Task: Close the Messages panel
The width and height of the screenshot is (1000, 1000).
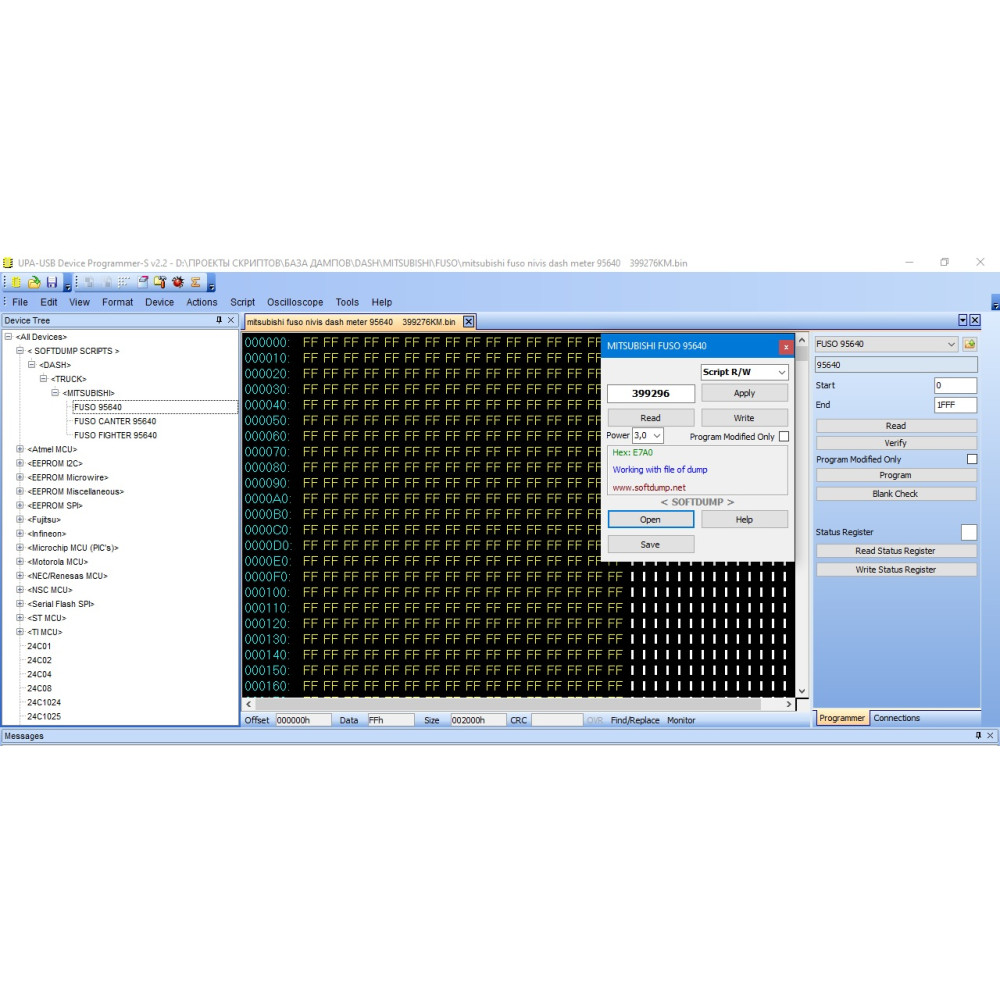Action: pos(990,735)
